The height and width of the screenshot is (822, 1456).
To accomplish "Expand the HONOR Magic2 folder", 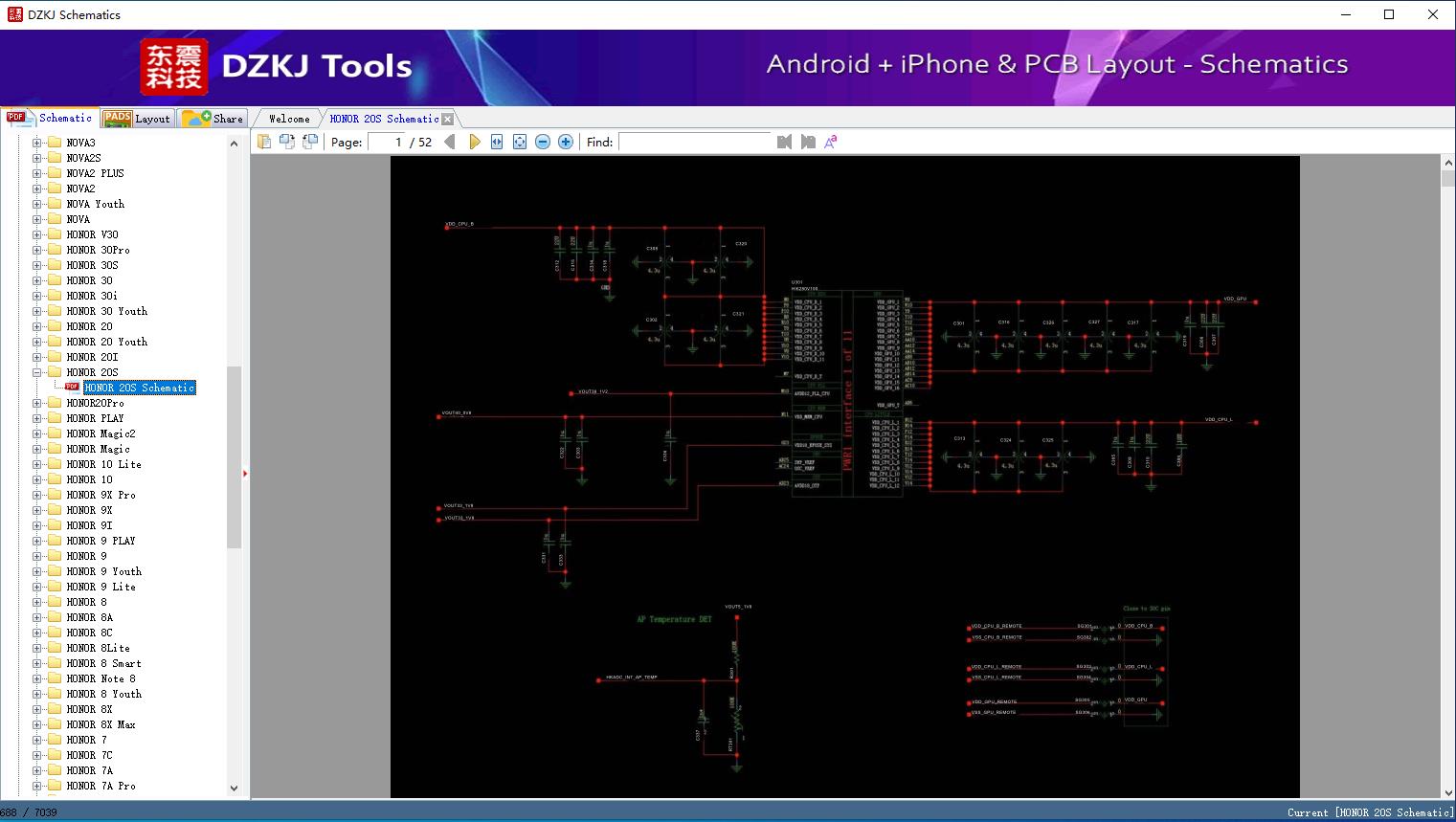I will pyautogui.click(x=37, y=433).
